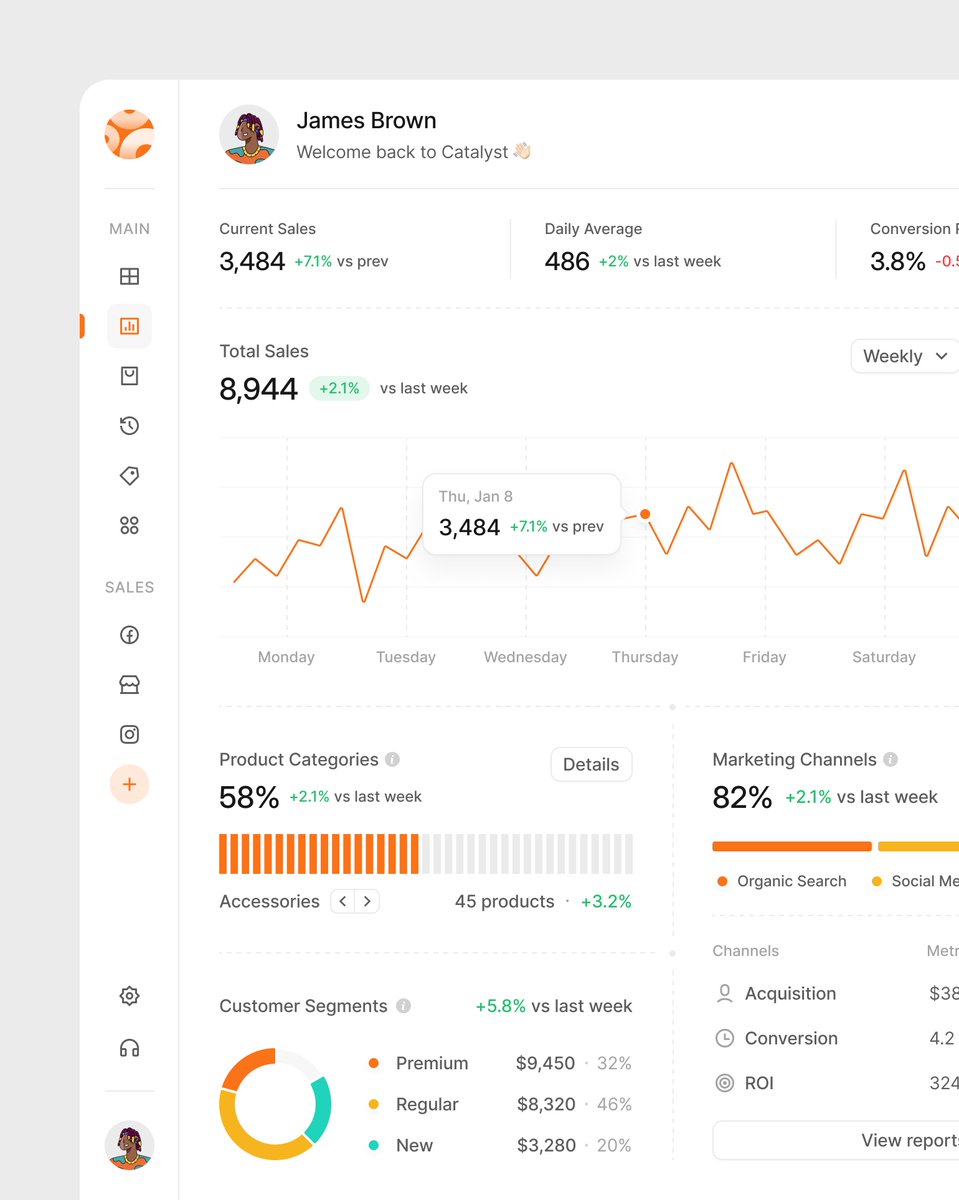Click the Total Sales 8,944 value
Image resolution: width=959 pixels, height=1200 pixels.
coord(258,389)
